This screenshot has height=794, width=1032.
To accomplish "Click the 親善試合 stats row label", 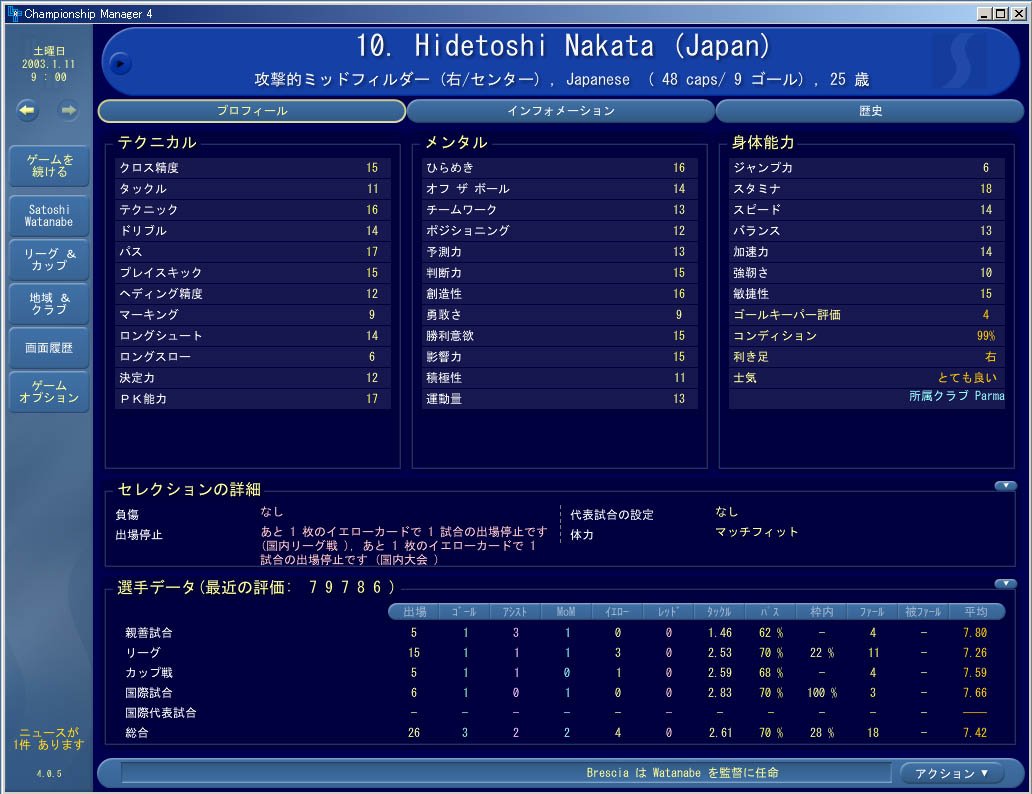I will tap(149, 633).
